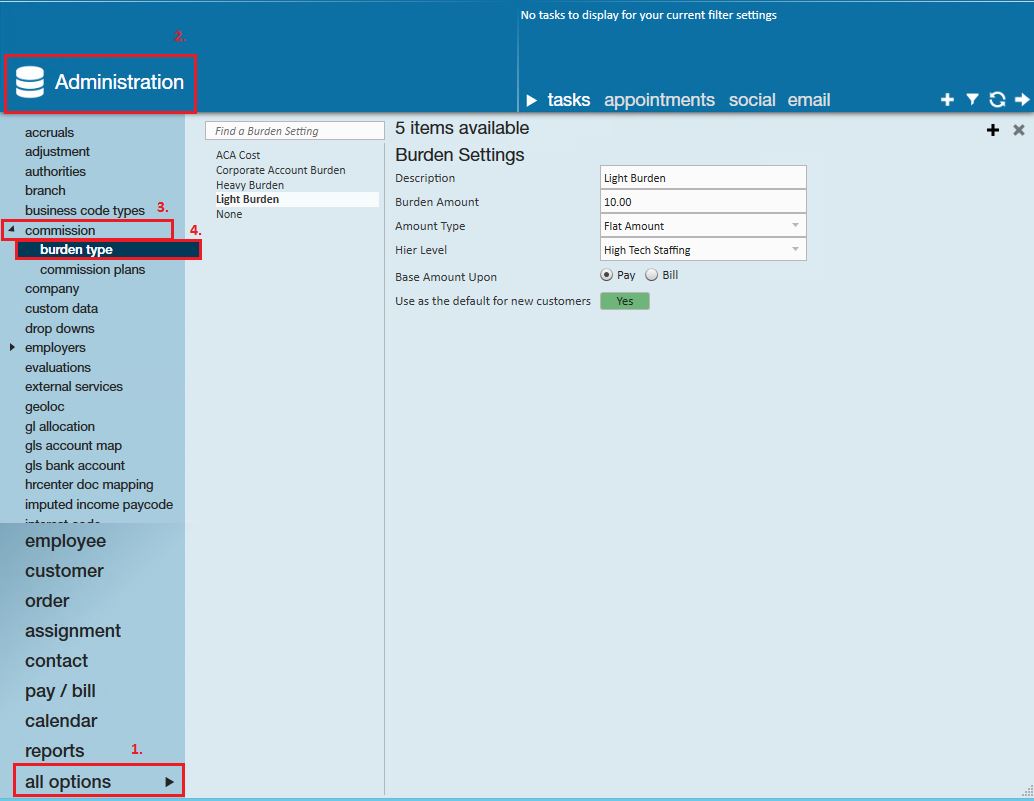Select the Pay radio button
This screenshot has height=801, width=1034.
(606, 275)
